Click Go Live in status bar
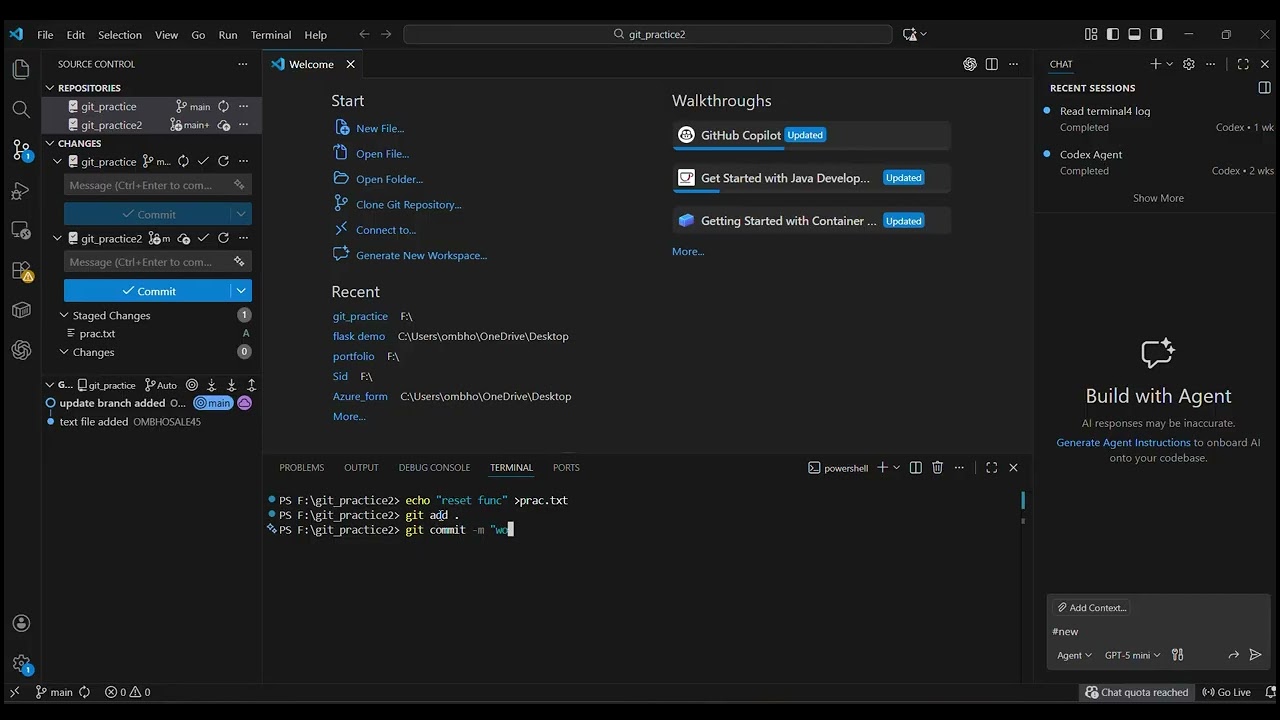Viewport: 1280px width, 720px height. click(1227, 692)
